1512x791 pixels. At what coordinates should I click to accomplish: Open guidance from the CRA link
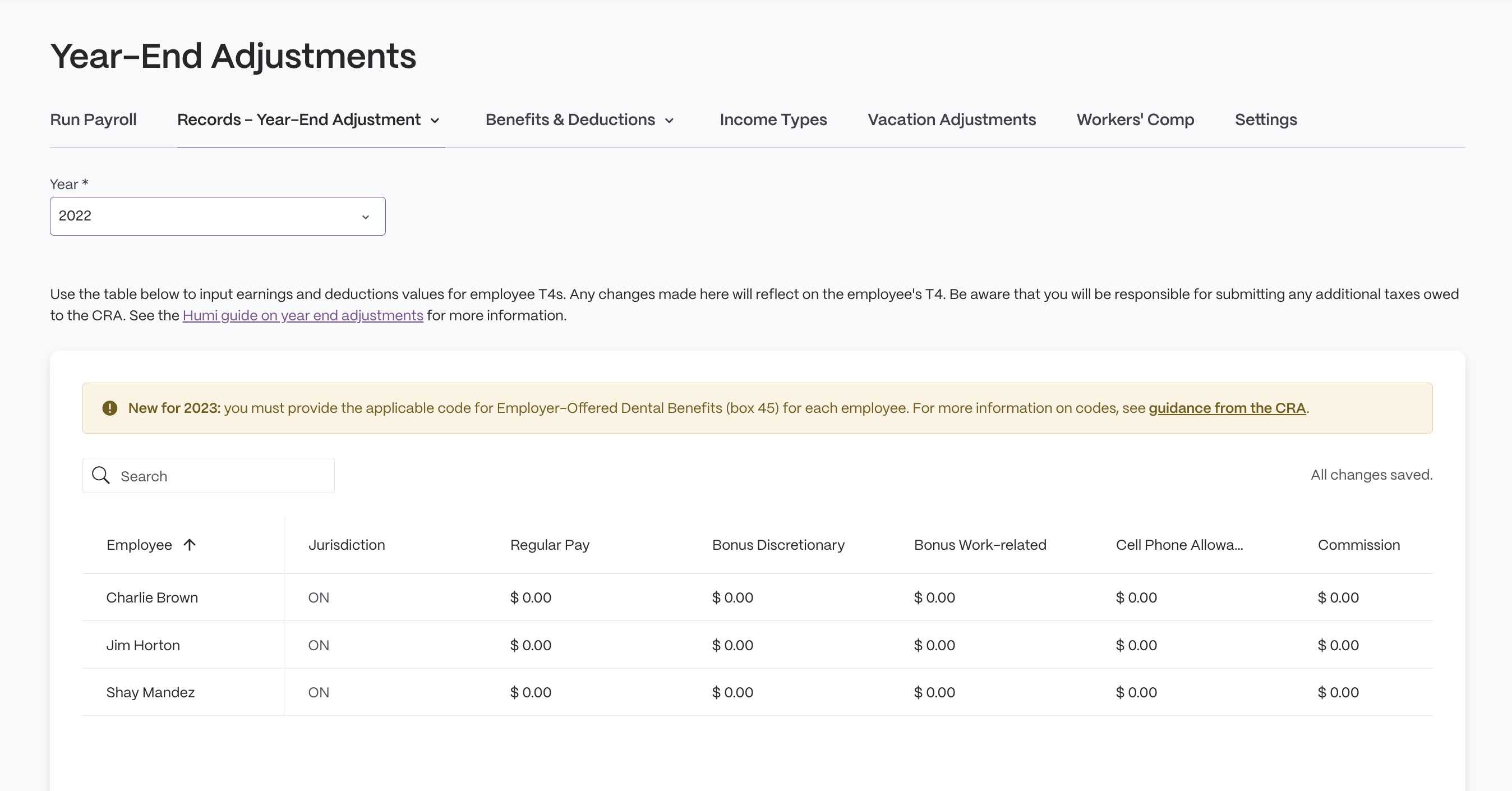[x=1227, y=408]
